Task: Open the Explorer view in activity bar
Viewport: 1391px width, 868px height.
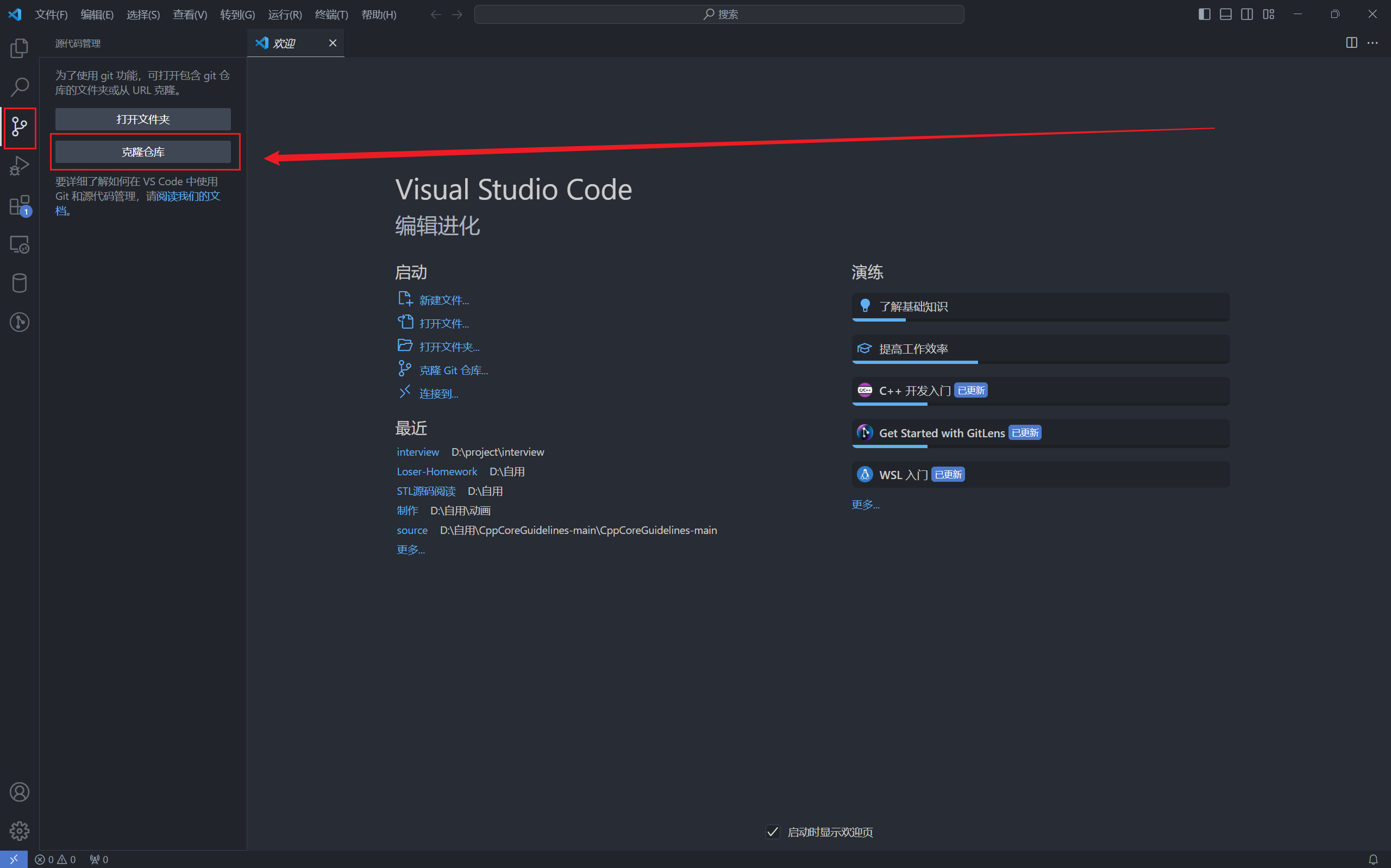Action: point(20,48)
